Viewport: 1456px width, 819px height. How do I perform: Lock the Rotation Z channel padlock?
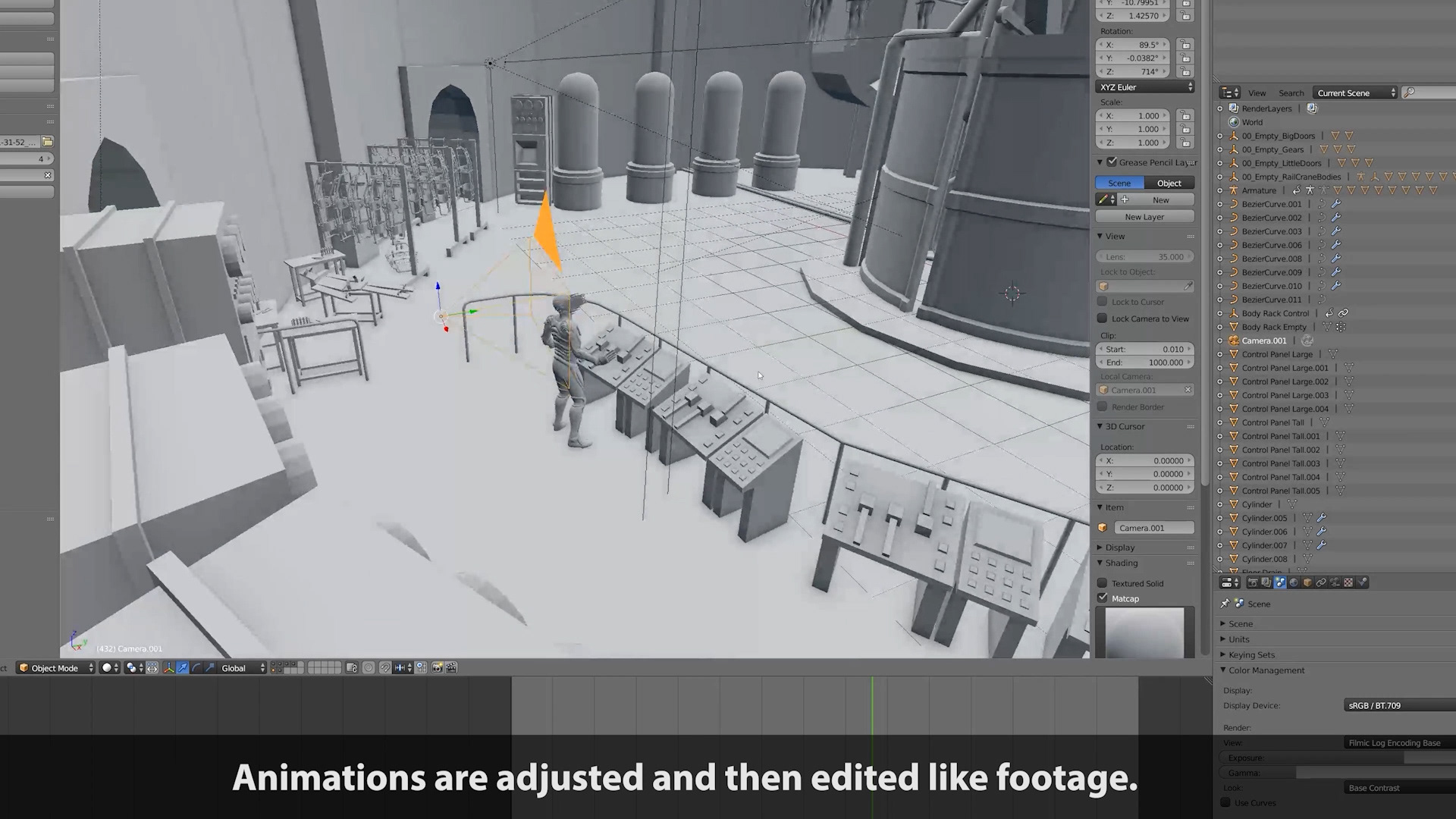[1185, 71]
